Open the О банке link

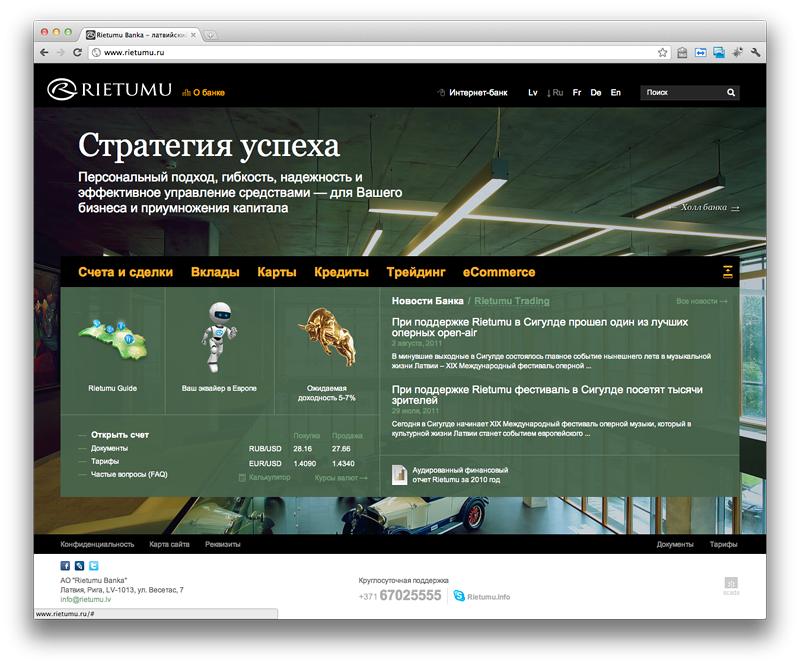[x=204, y=92]
